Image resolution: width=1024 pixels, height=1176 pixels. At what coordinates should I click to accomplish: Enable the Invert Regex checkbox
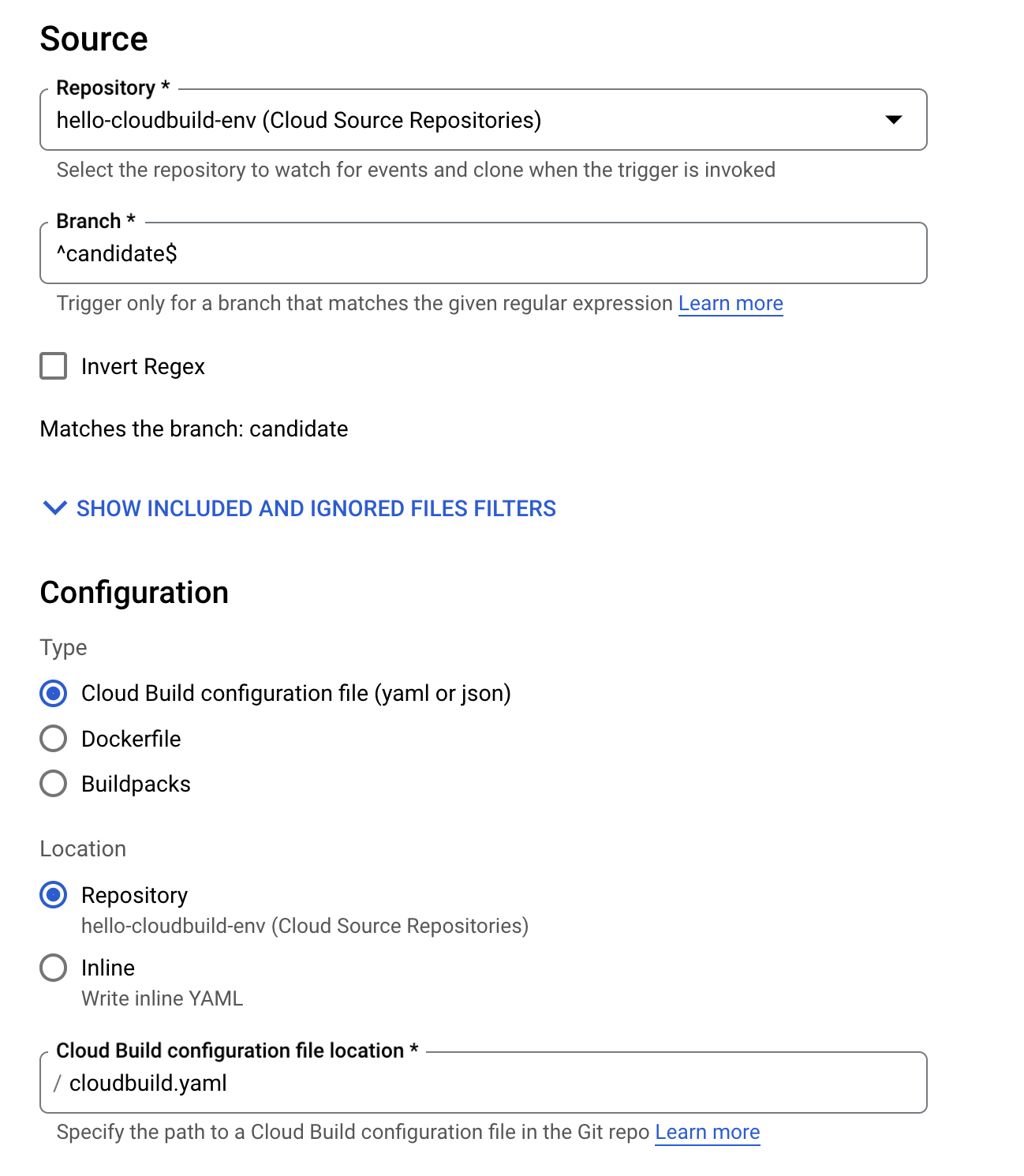(x=54, y=366)
